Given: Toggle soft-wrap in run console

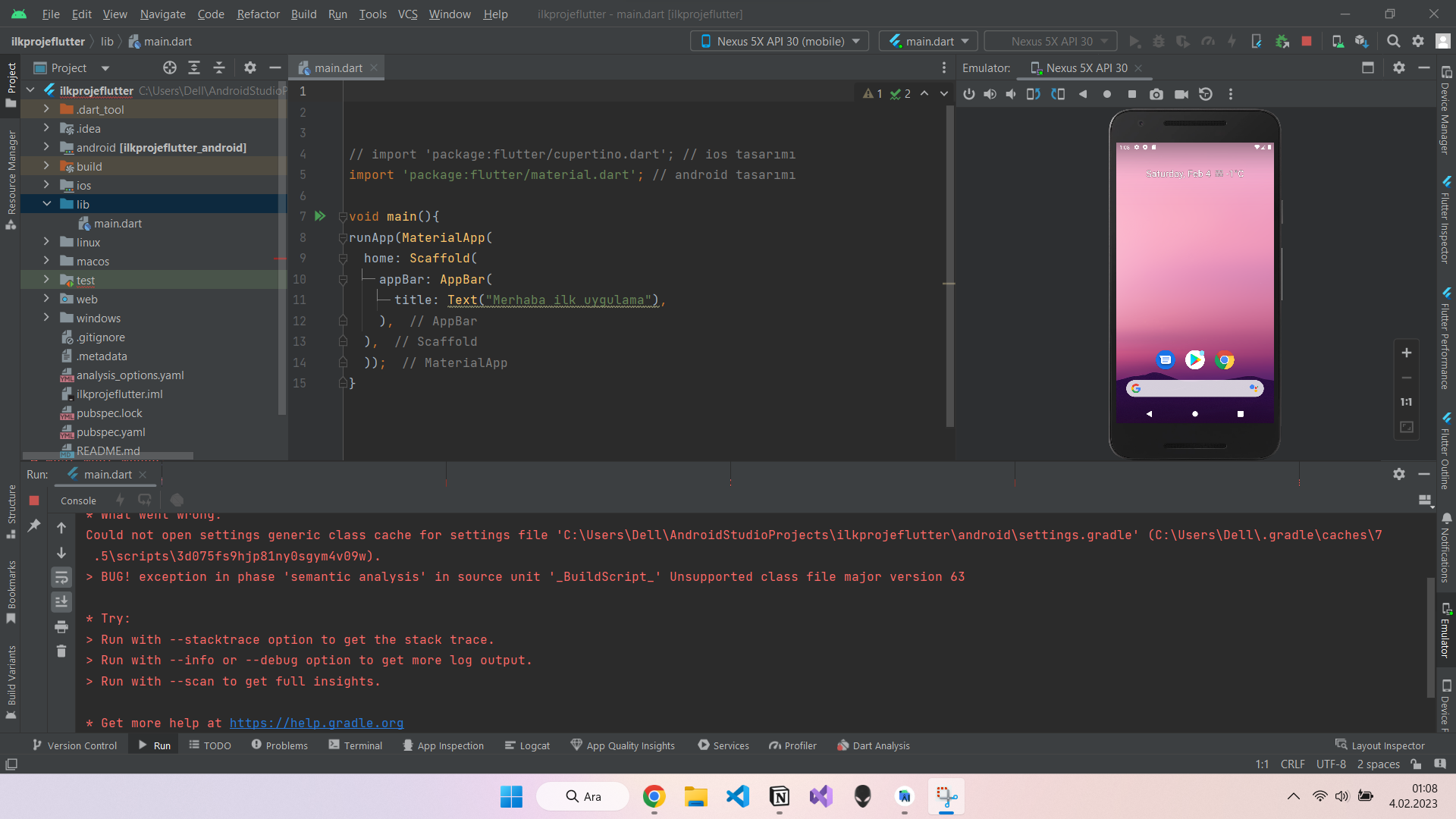Looking at the screenshot, I should coord(61,578).
